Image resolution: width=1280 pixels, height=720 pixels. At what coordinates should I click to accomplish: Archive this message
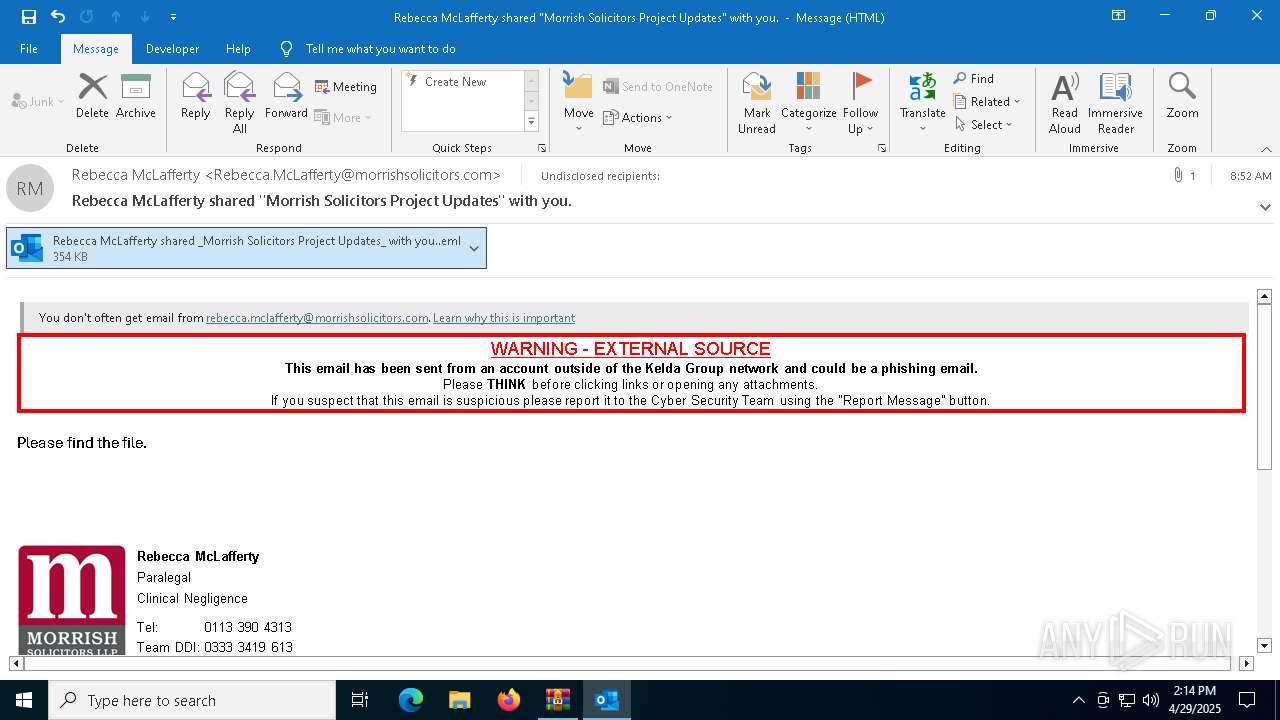(x=136, y=96)
